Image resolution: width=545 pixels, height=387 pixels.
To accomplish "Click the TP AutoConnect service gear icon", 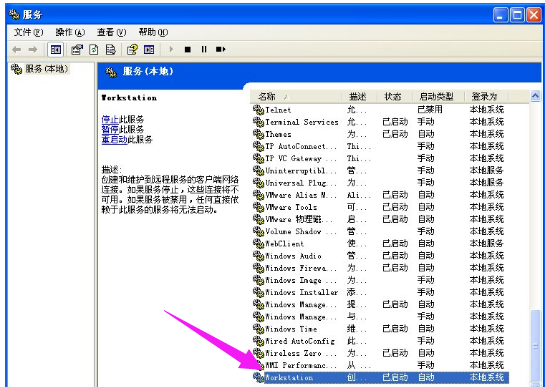I will (x=258, y=146).
